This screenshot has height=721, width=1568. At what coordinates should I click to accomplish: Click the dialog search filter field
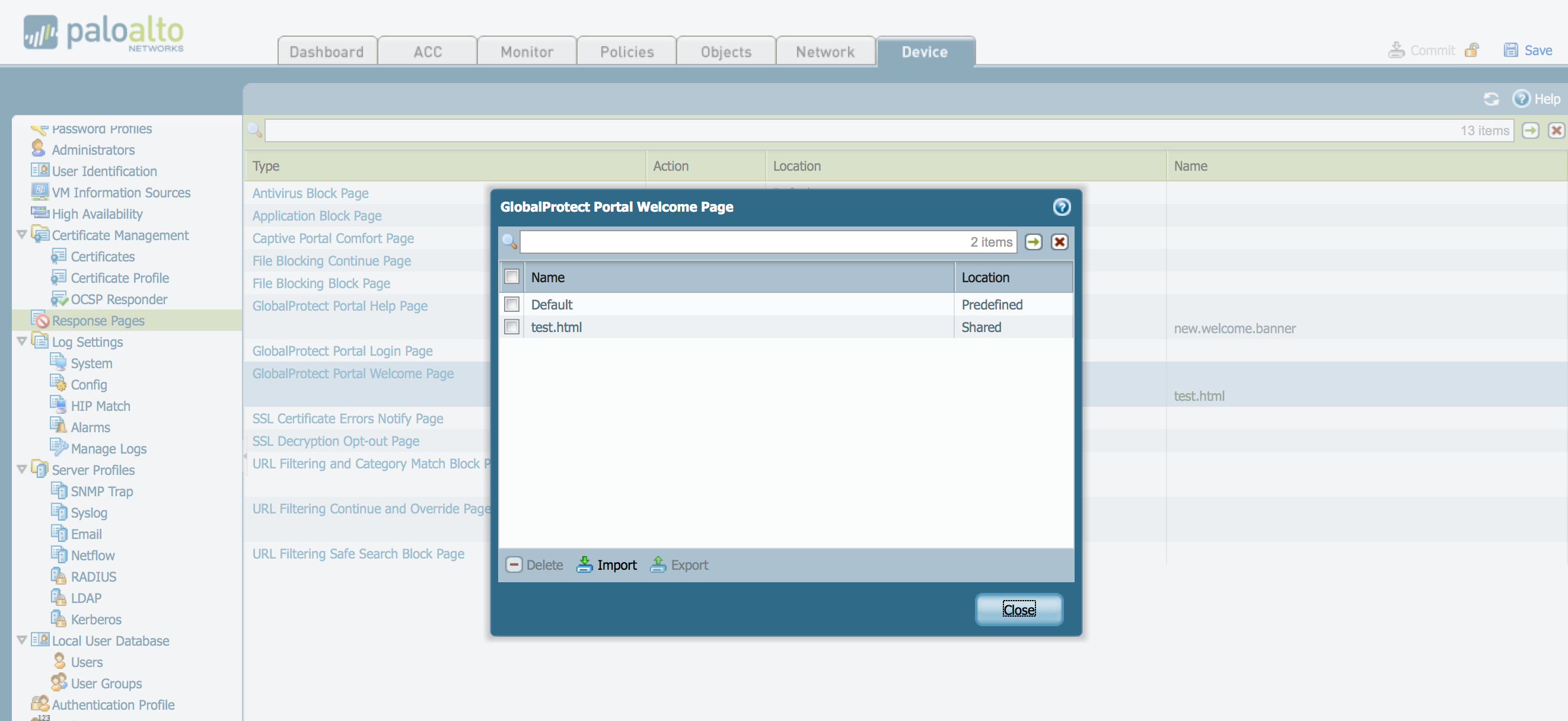[x=742, y=242]
